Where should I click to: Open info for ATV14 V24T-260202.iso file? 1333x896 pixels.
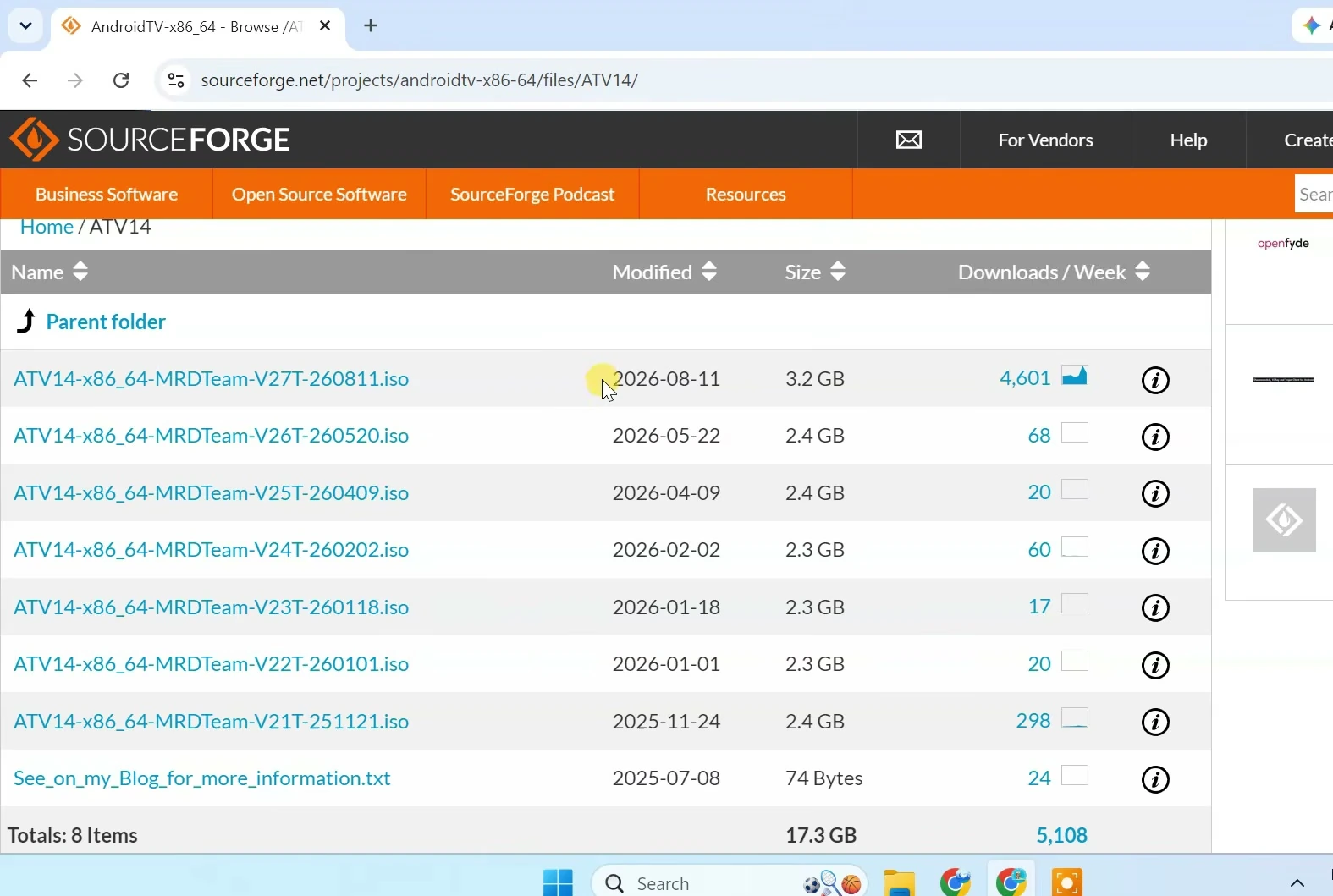click(1155, 551)
